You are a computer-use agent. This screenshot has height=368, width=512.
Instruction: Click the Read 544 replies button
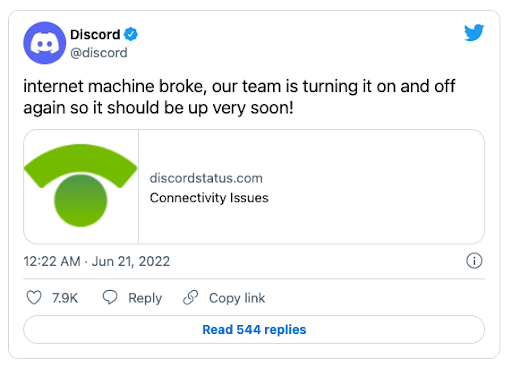[254, 329]
